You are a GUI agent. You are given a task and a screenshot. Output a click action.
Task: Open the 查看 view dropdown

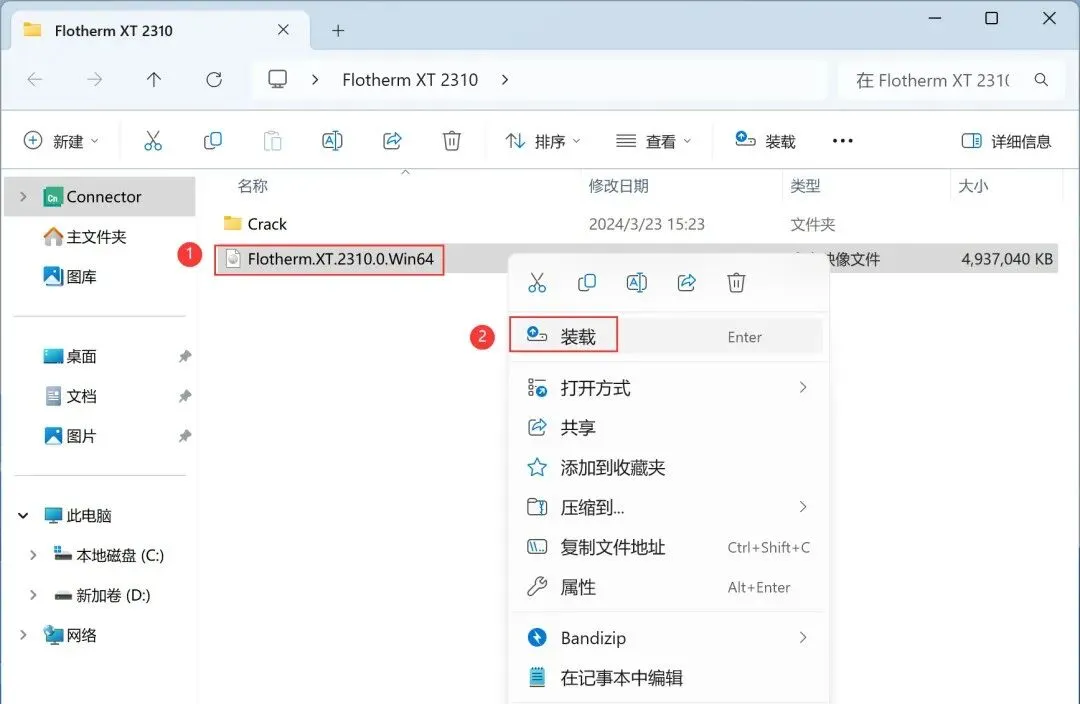click(x=653, y=141)
